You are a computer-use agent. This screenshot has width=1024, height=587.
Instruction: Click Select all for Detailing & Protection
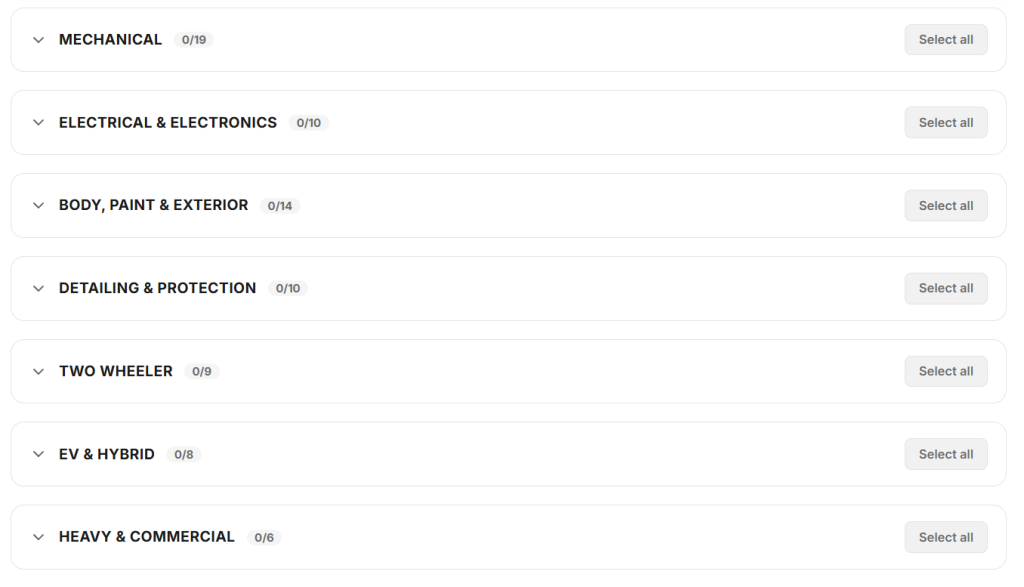pos(945,288)
